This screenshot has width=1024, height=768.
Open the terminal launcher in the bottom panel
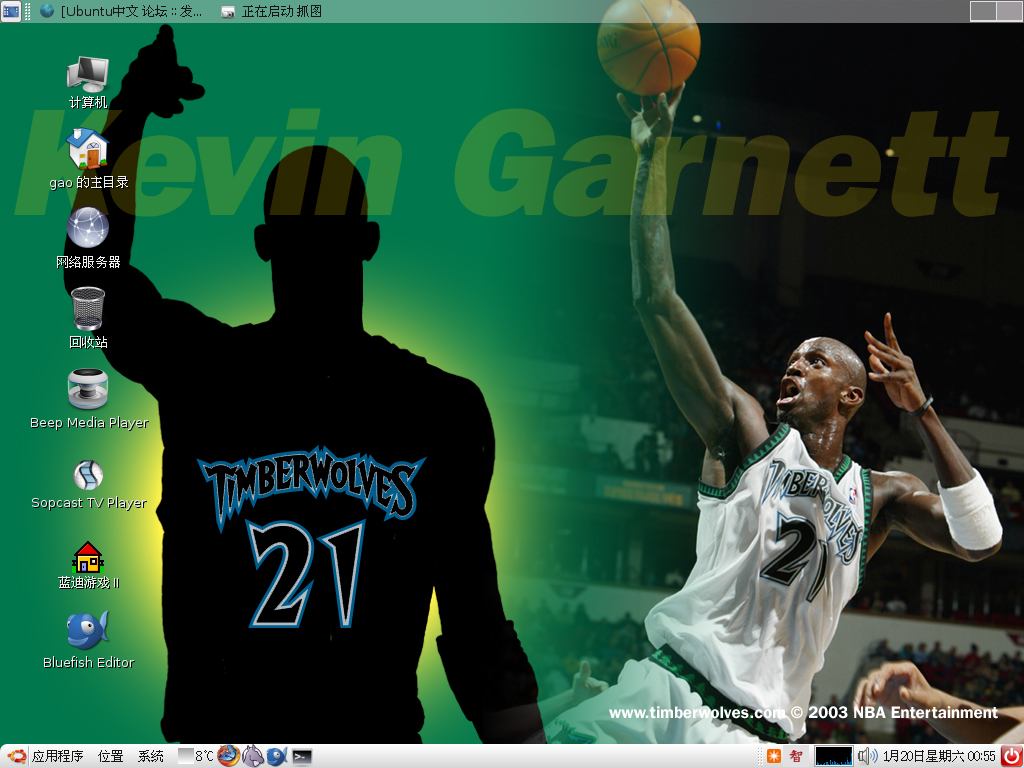tap(301, 756)
